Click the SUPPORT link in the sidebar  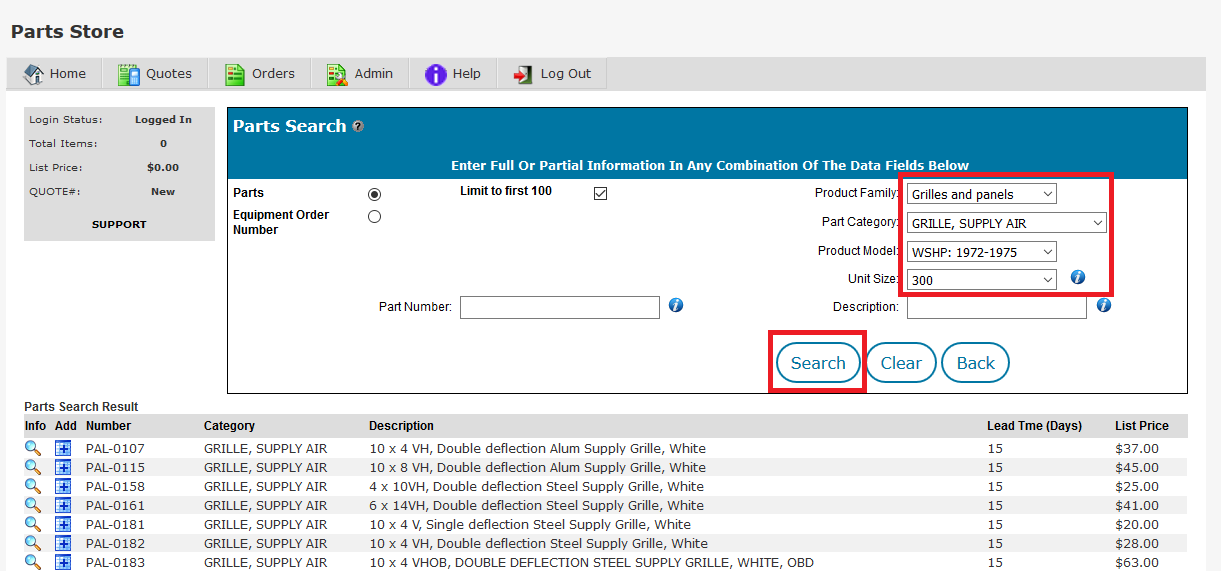coord(119,225)
